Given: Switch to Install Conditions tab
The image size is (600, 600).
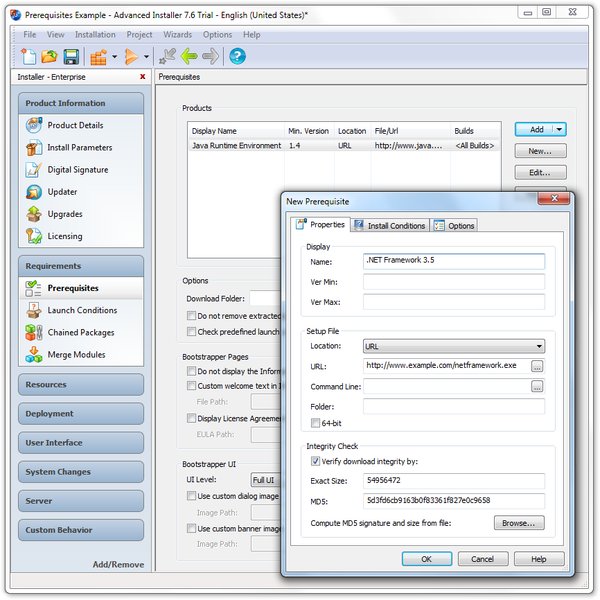Looking at the screenshot, I should pyautogui.click(x=390, y=225).
